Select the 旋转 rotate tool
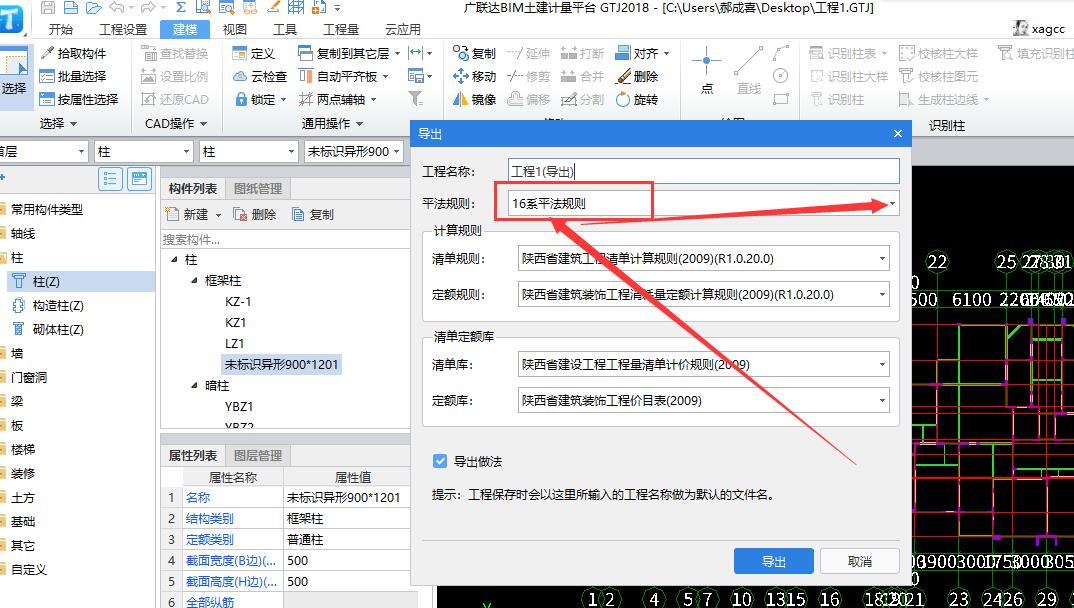This screenshot has width=1074, height=608. pyautogui.click(x=637, y=99)
